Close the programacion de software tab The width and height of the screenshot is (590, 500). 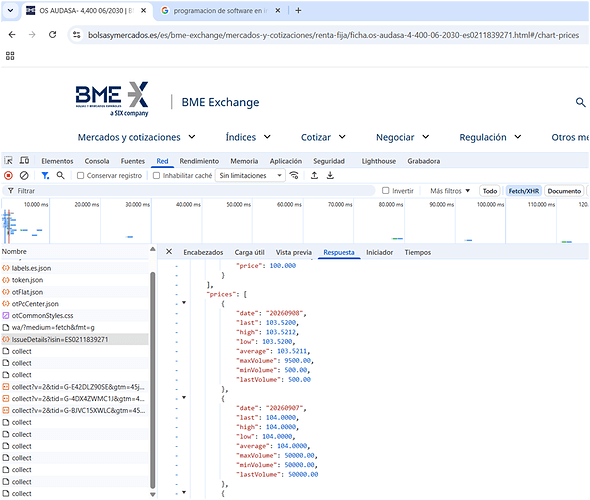(x=278, y=11)
